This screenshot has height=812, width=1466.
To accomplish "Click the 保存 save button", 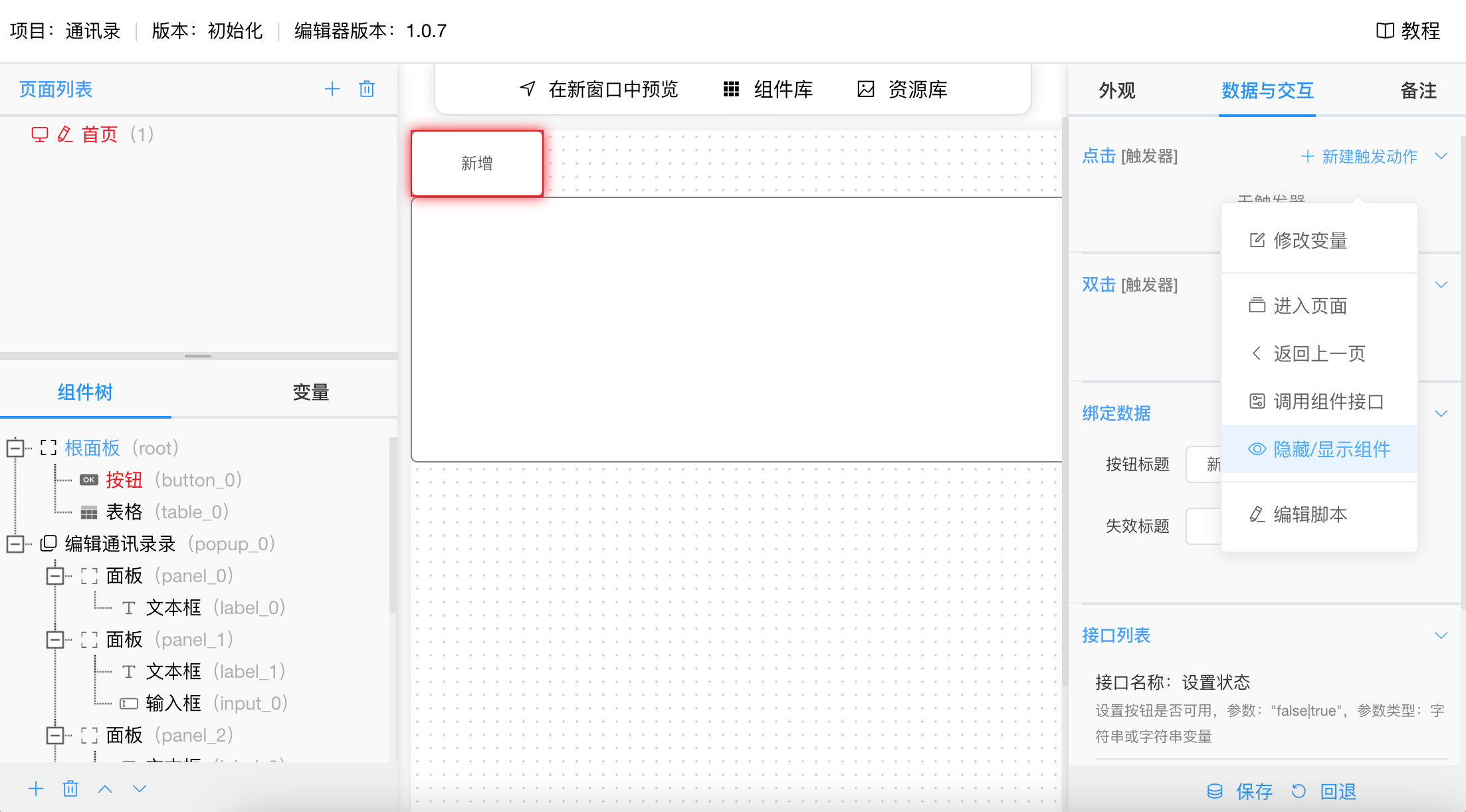I will pos(1239,791).
